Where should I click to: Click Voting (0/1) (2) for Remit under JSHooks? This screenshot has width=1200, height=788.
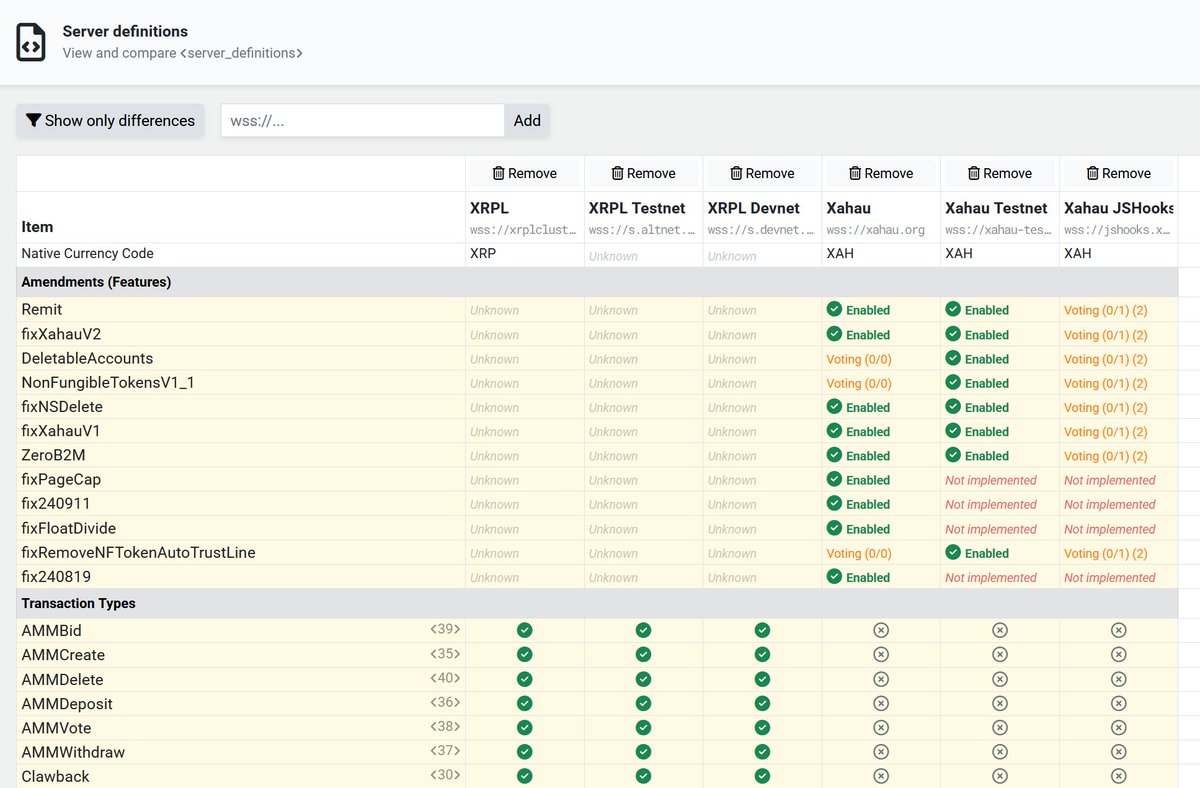click(1106, 310)
